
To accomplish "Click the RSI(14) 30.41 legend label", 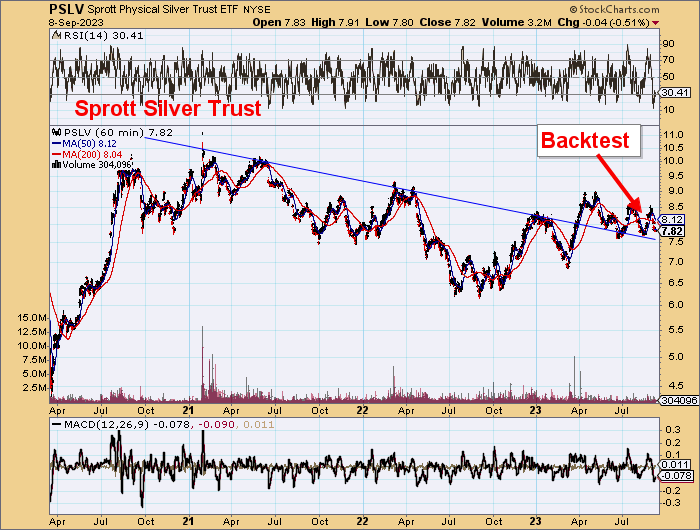I will click(x=104, y=35).
